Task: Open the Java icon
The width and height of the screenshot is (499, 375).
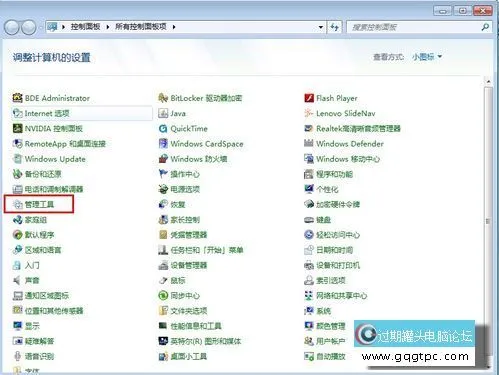Action: [163, 113]
